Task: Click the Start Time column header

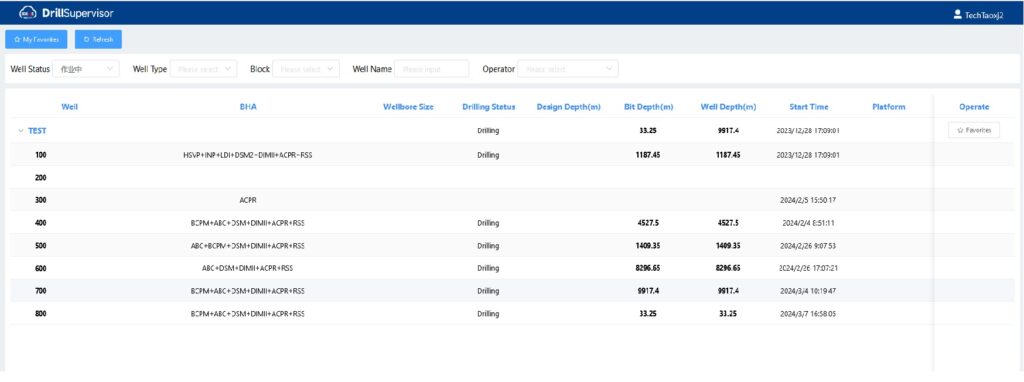Action: tap(808, 107)
